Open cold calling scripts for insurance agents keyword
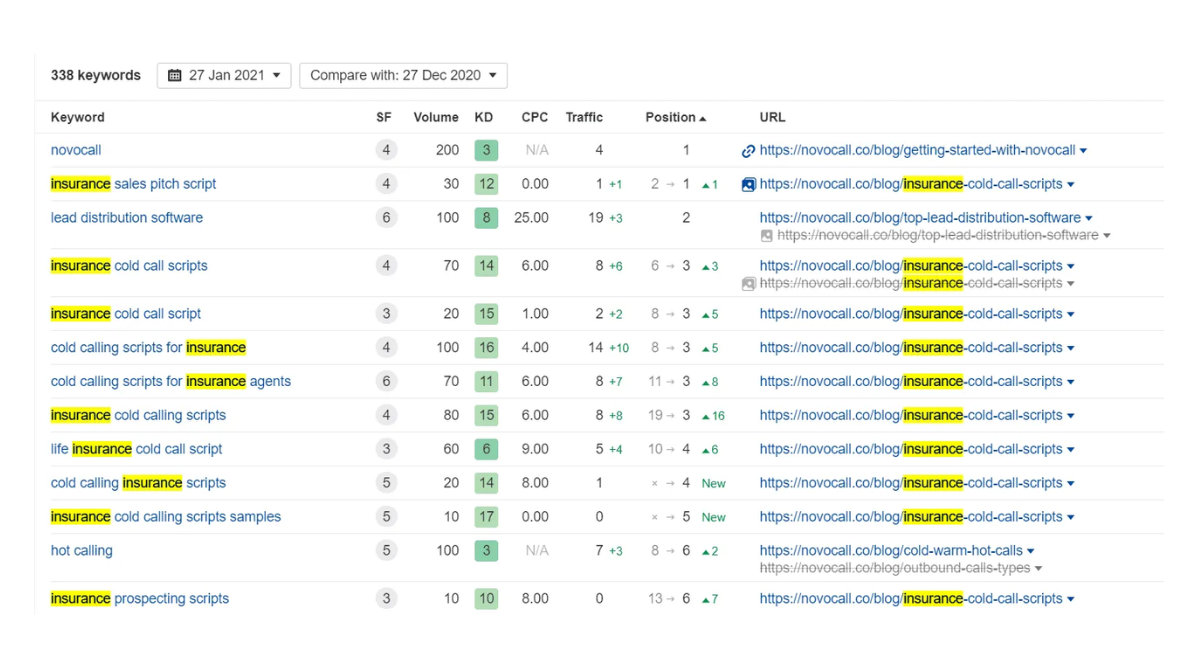The width and height of the screenshot is (1199, 669). (x=171, y=381)
